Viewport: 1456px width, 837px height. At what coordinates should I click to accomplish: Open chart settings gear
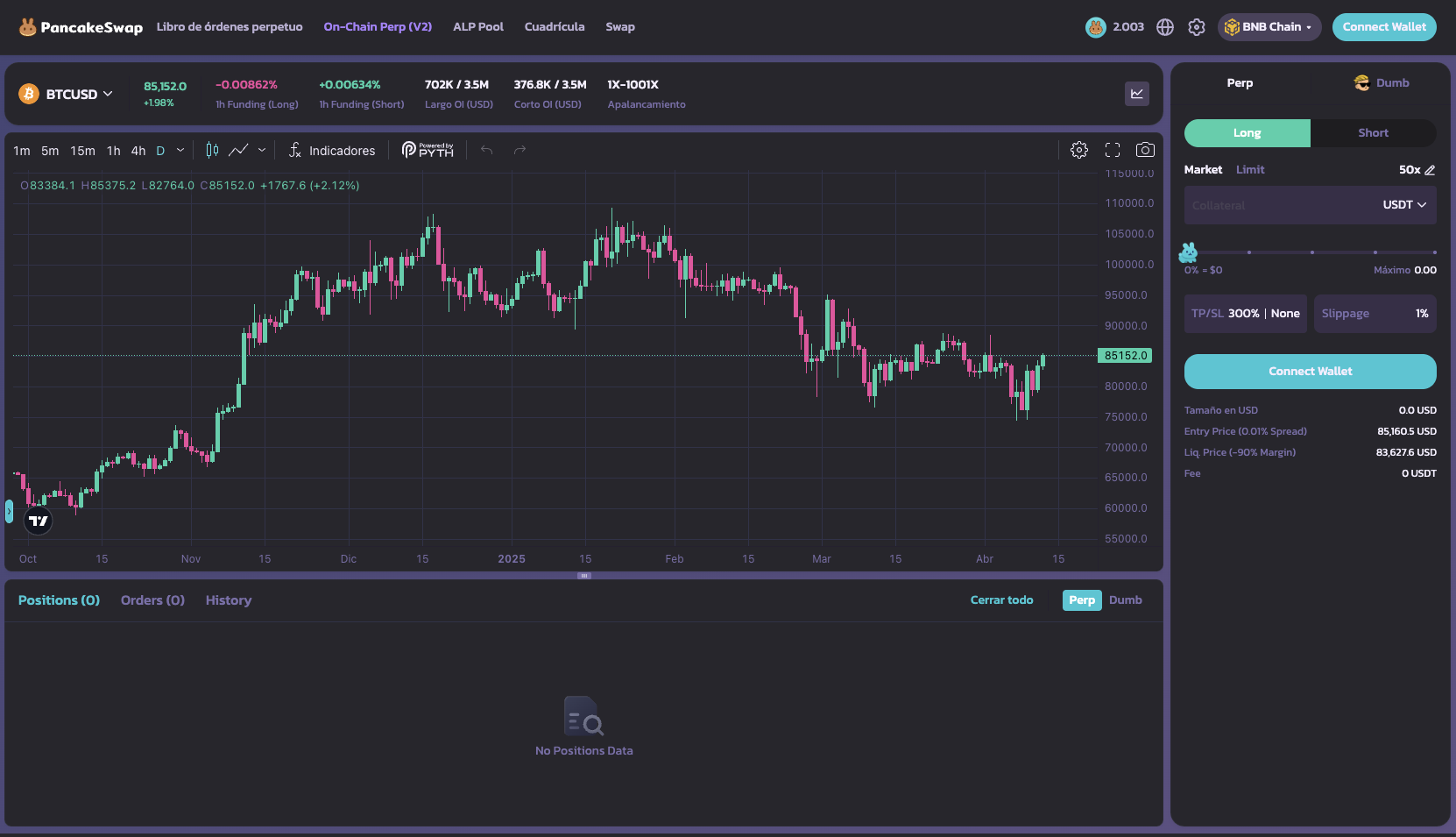[x=1079, y=150]
